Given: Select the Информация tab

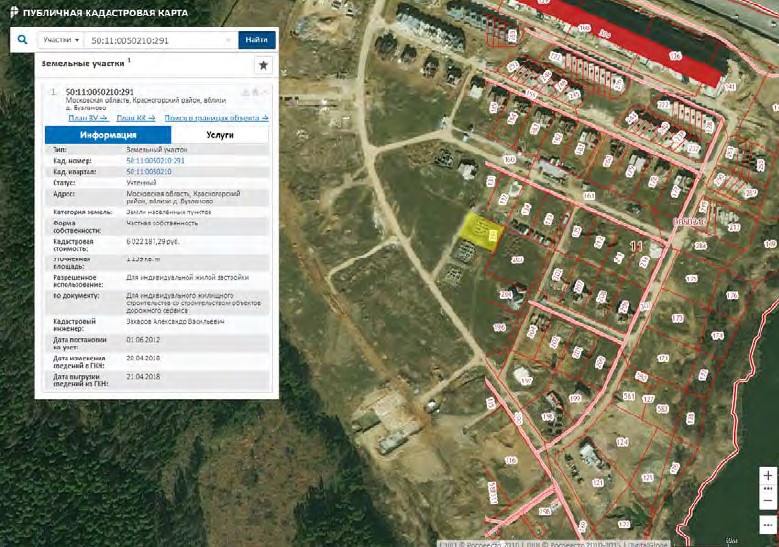Looking at the screenshot, I should pyautogui.click(x=108, y=134).
